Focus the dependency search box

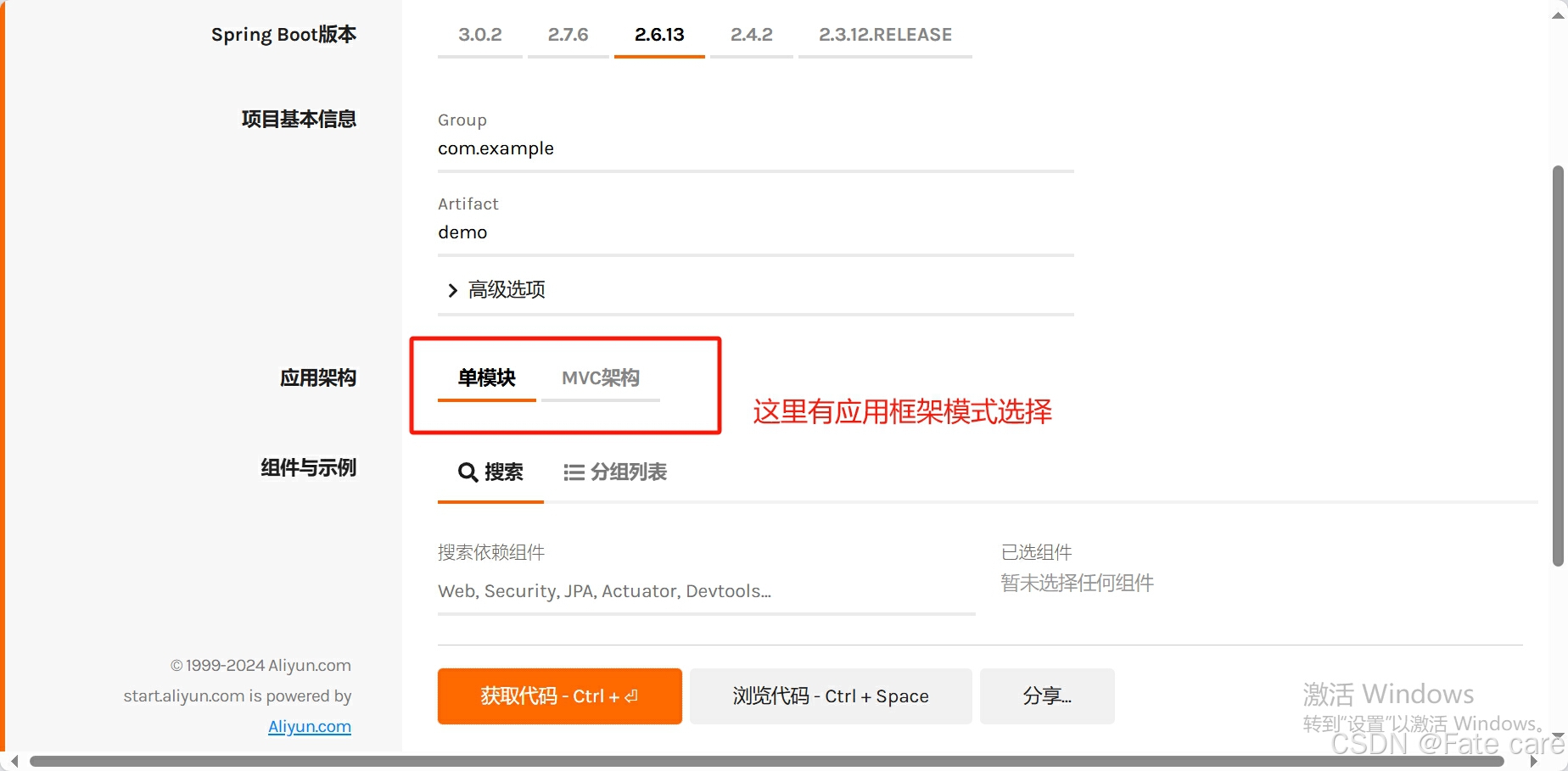(x=707, y=591)
